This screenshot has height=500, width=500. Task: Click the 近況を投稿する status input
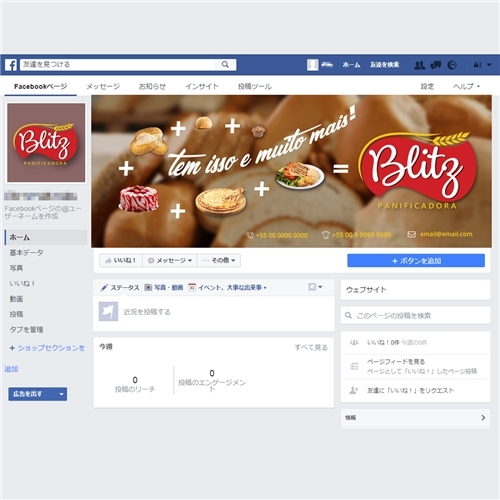click(227, 312)
